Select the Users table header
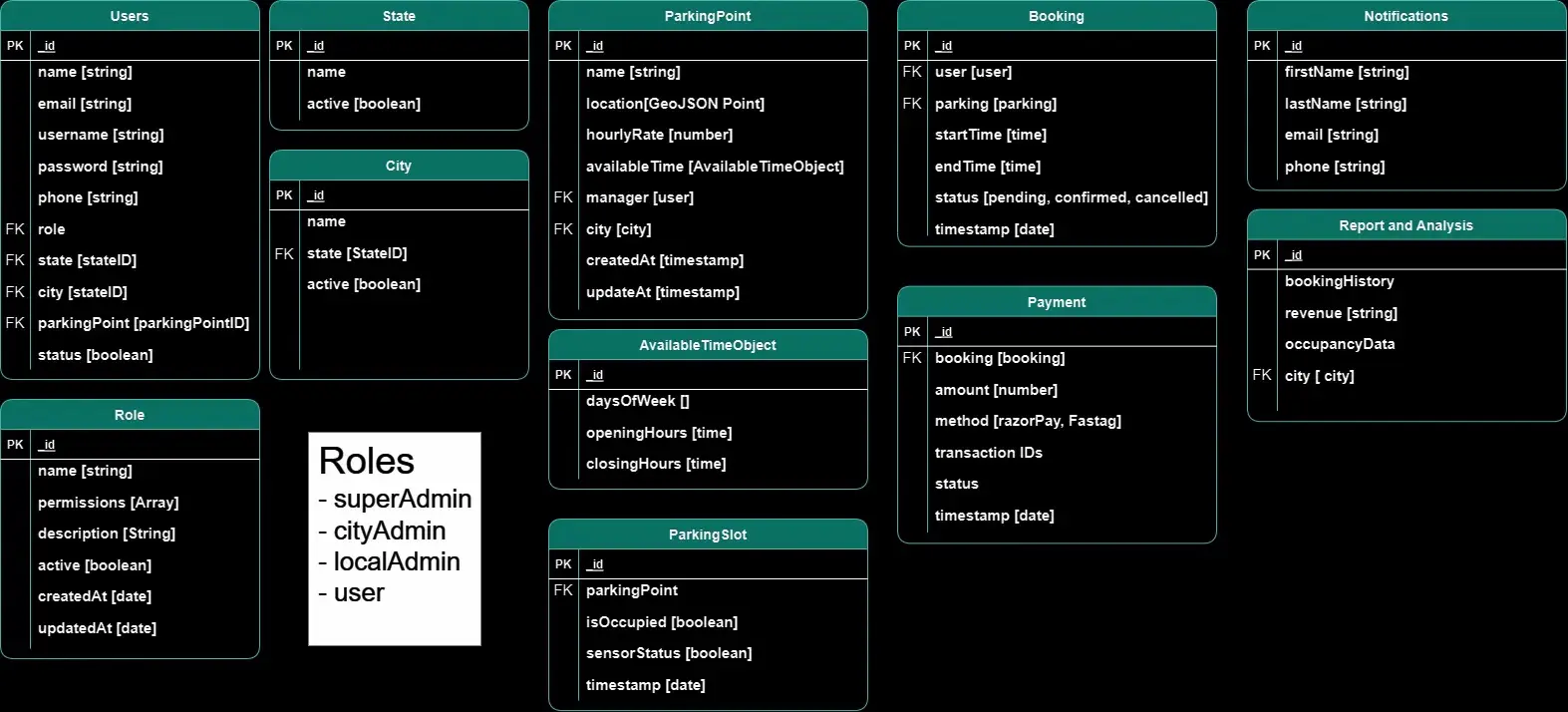This screenshot has width=1568, height=712. [x=130, y=16]
